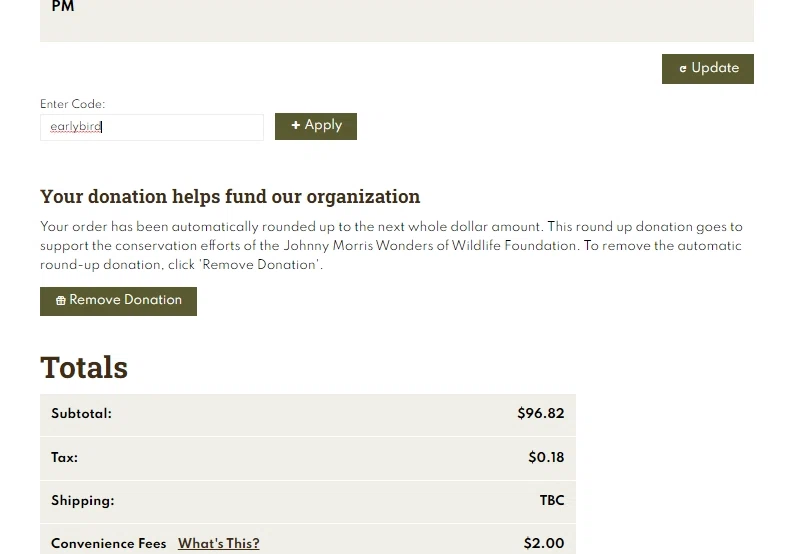Click the refresh icon on Update button
This screenshot has height=554, width=794.
(683, 69)
